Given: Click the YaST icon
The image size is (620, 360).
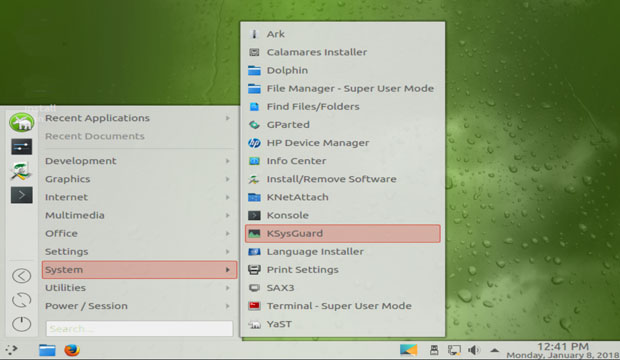Looking at the screenshot, I should tap(254, 324).
